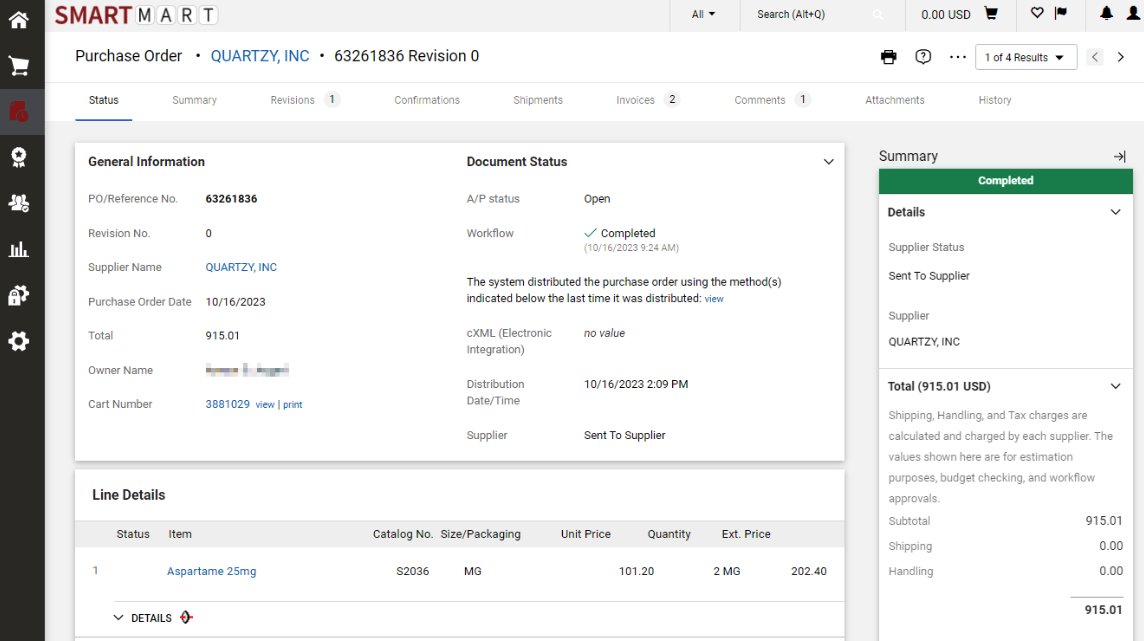Click the Unit Price column header
The image size is (1144, 641).
[x=585, y=534]
